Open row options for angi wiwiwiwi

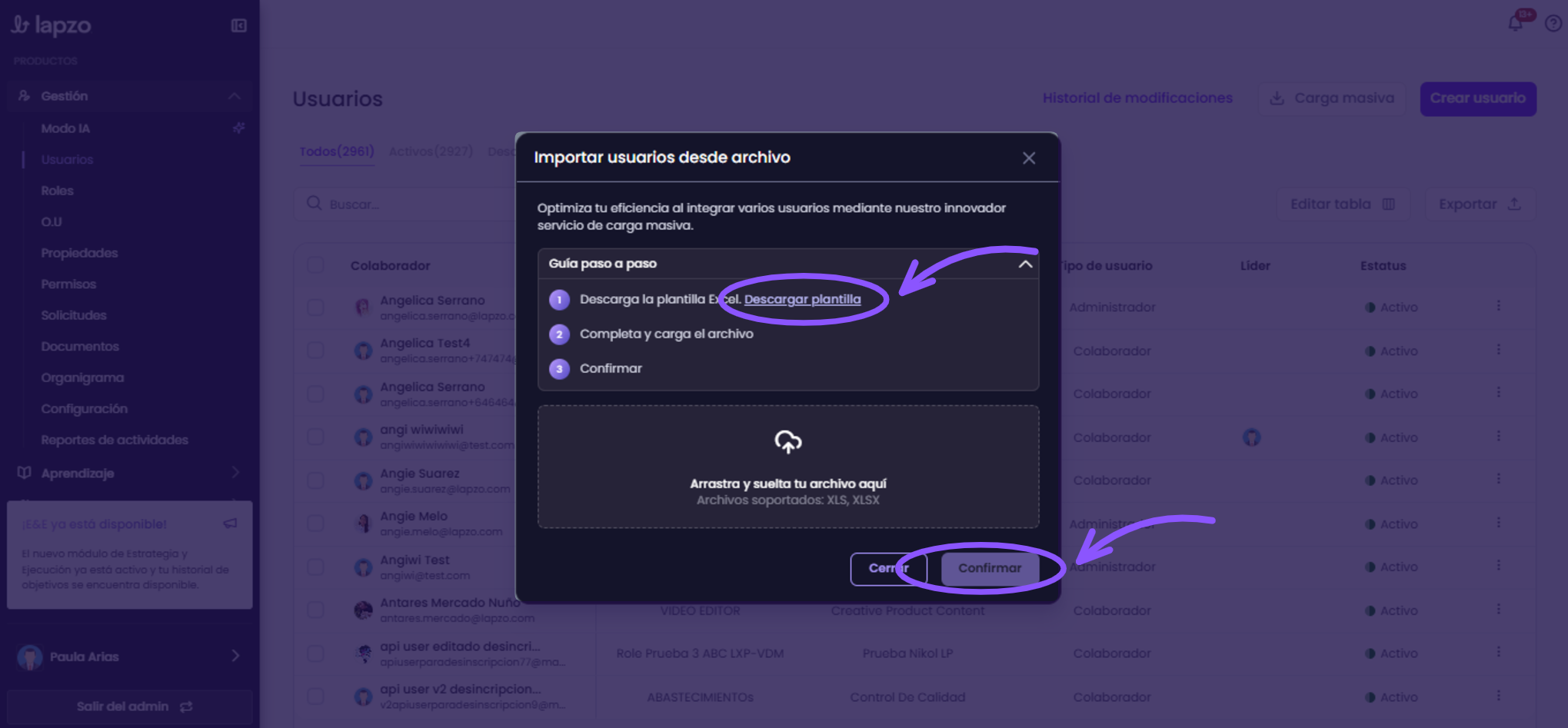(1498, 436)
